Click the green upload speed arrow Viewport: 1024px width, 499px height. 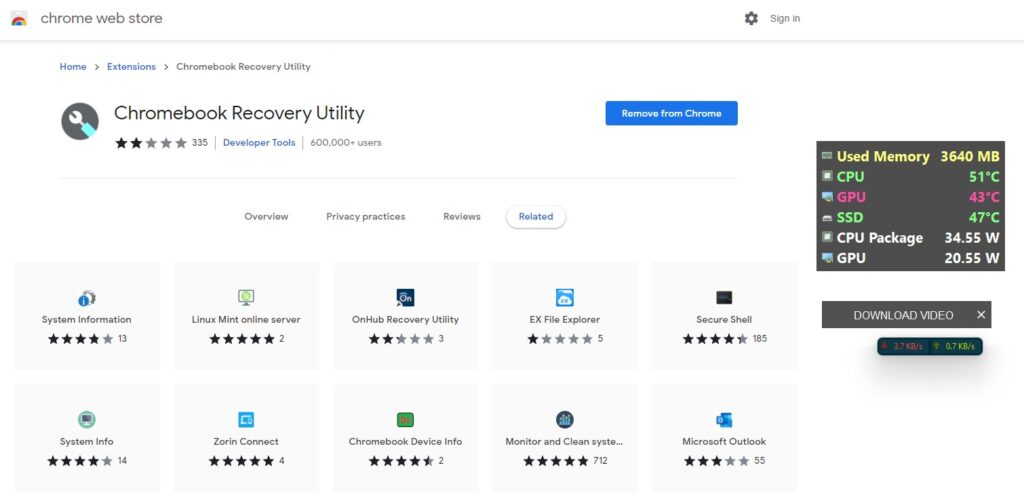[x=936, y=346]
